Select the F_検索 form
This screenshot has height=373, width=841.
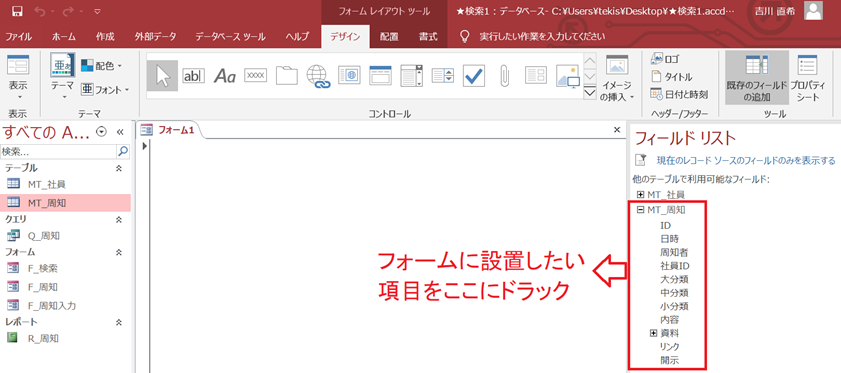(x=65, y=268)
